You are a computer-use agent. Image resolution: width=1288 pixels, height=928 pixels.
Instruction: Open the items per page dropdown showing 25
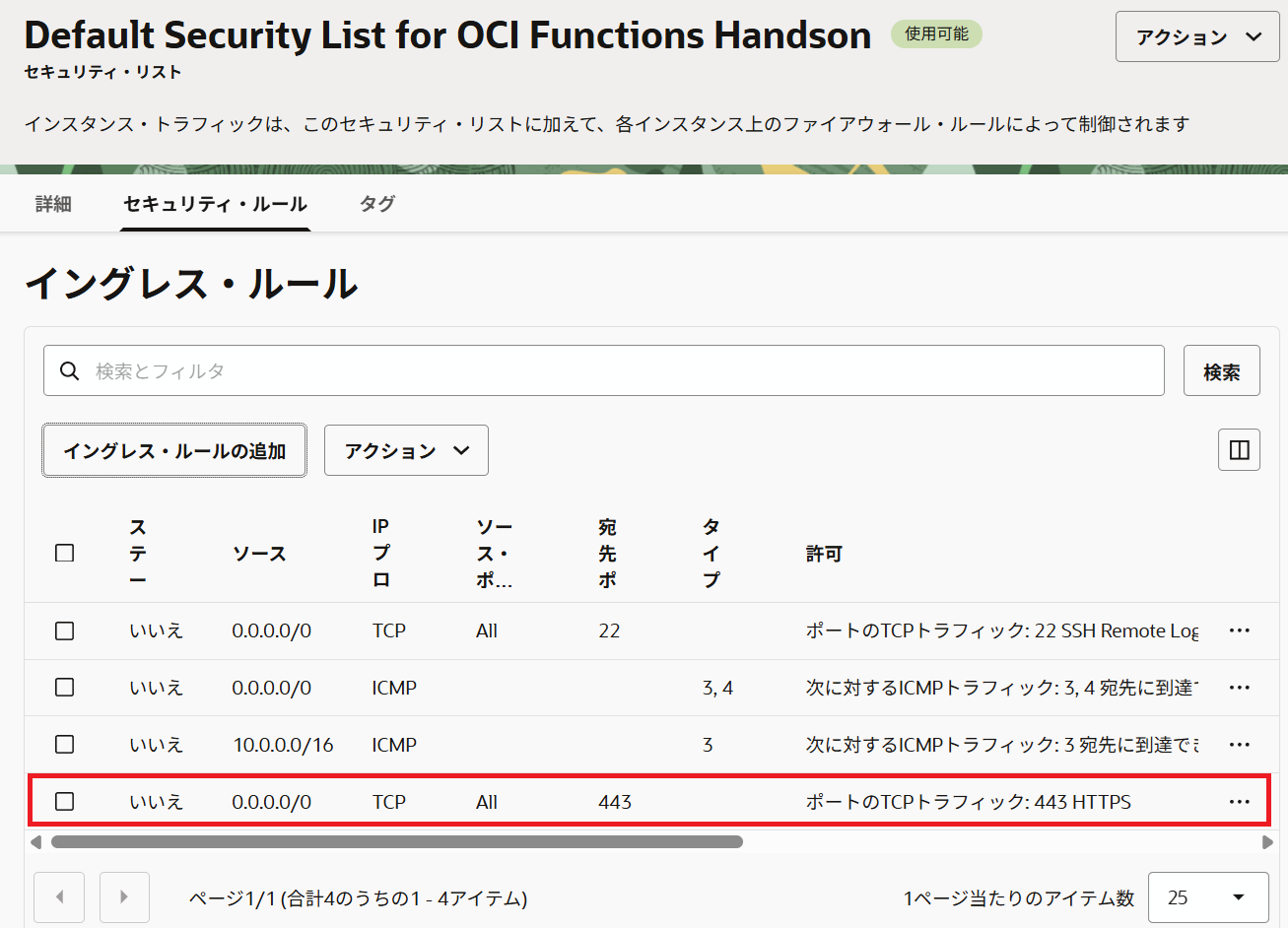click(1207, 897)
